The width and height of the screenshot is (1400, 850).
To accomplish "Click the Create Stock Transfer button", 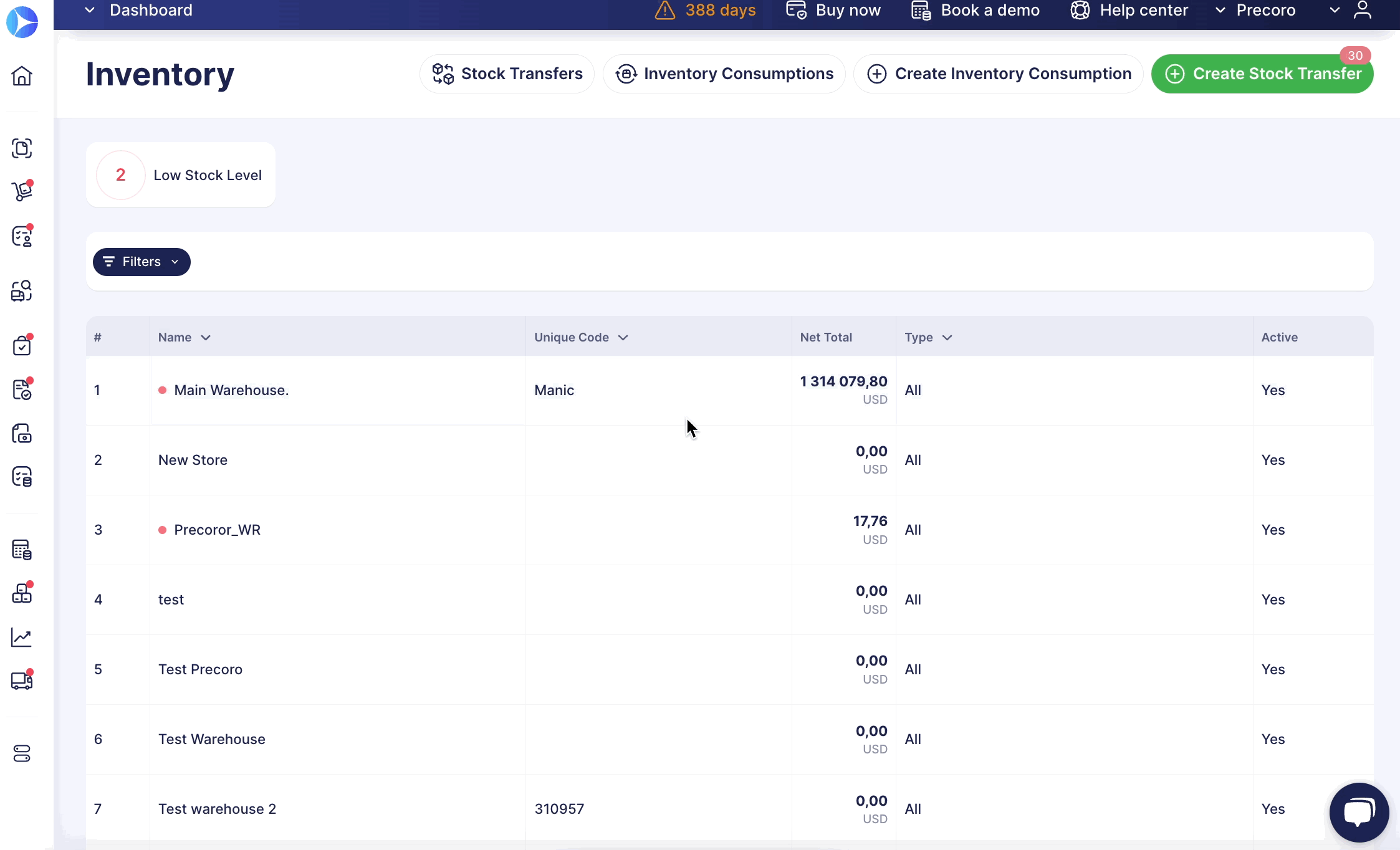I will 1262,74.
